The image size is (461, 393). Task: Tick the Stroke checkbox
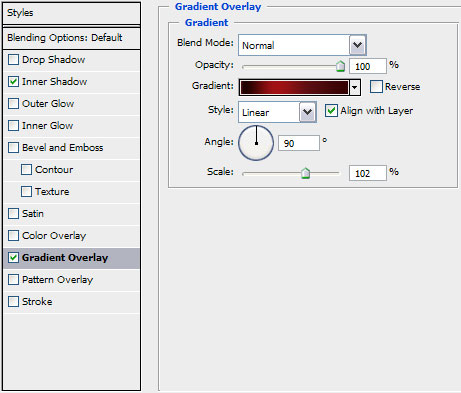pyautogui.click(x=13, y=302)
